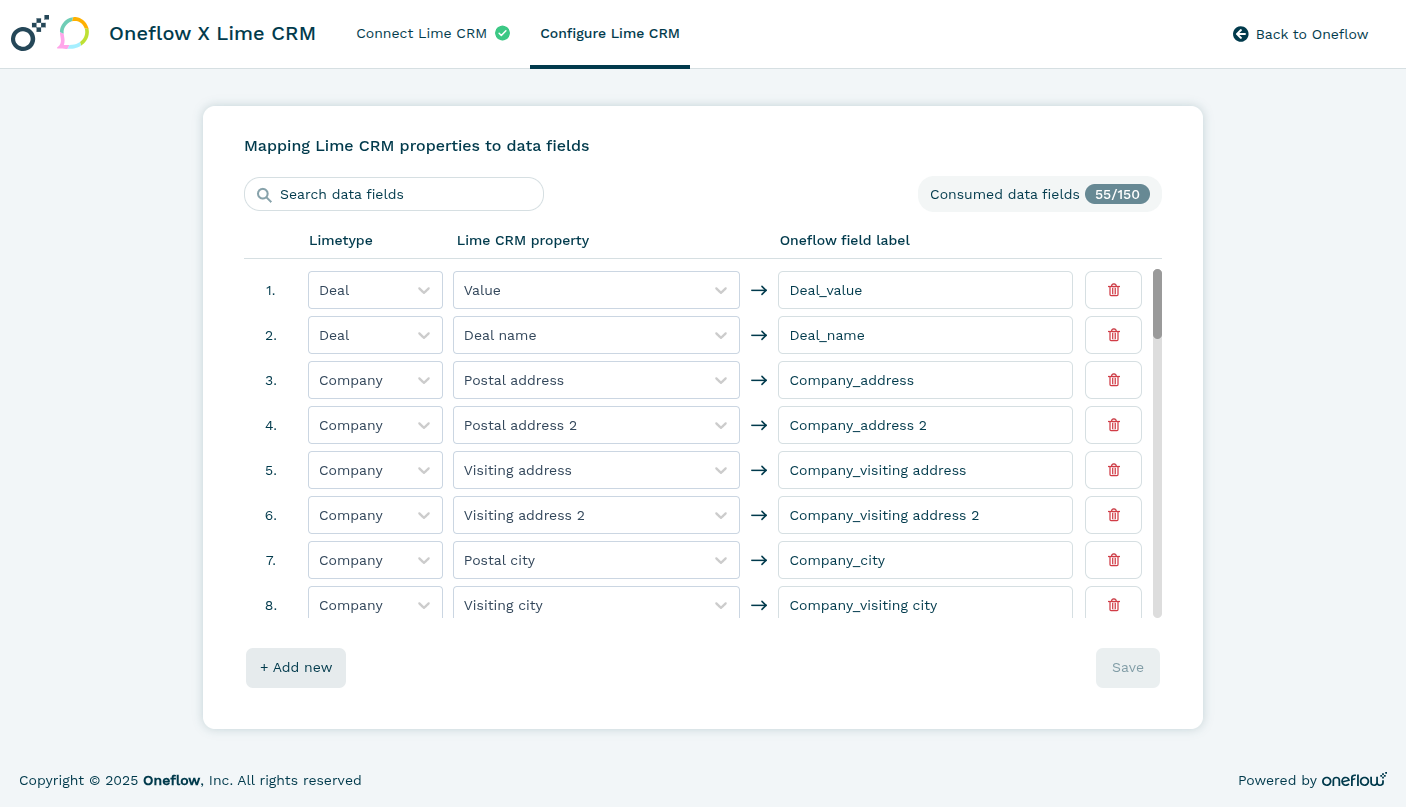The width and height of the screenshot is (1406, 807).
Task: Open Limetype dropdown in row 1
Action: 375,290
